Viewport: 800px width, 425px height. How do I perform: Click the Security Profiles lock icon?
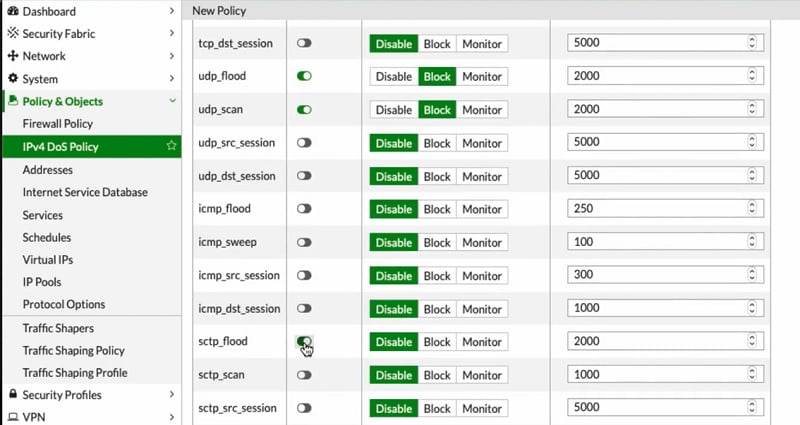click(13, 394)
